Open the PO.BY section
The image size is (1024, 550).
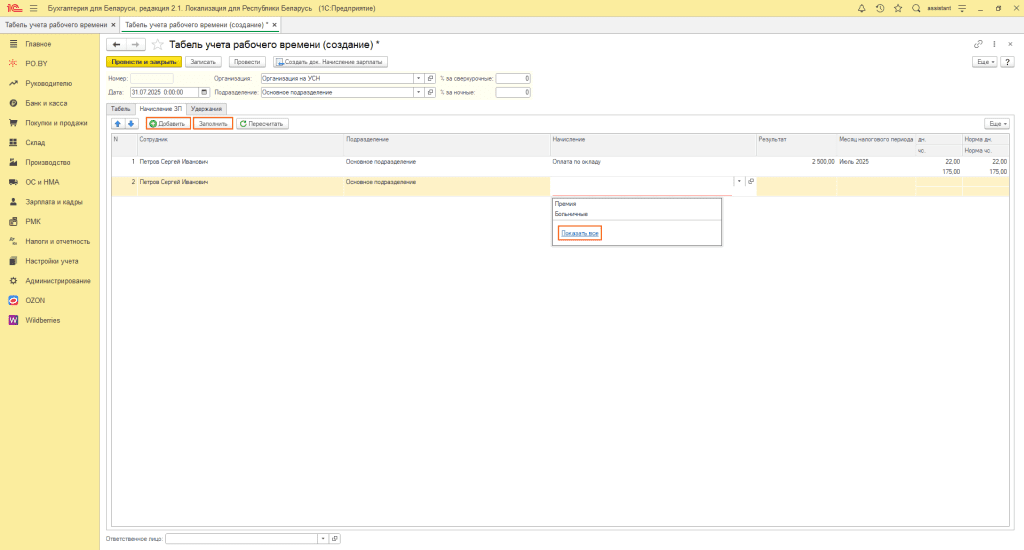(37, 64)
